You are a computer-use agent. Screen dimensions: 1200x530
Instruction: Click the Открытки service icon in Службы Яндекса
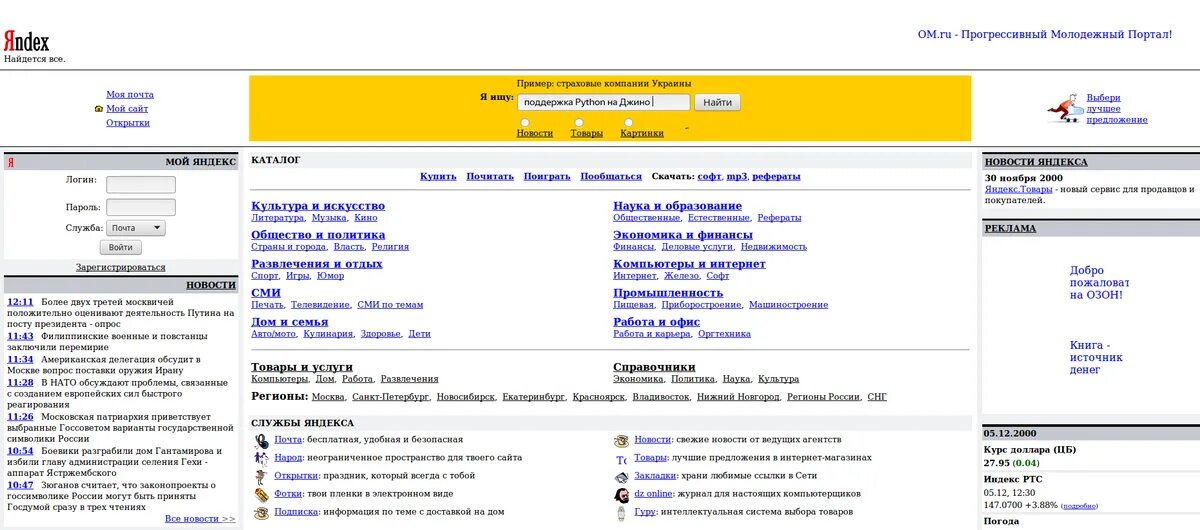coord(261,476)
